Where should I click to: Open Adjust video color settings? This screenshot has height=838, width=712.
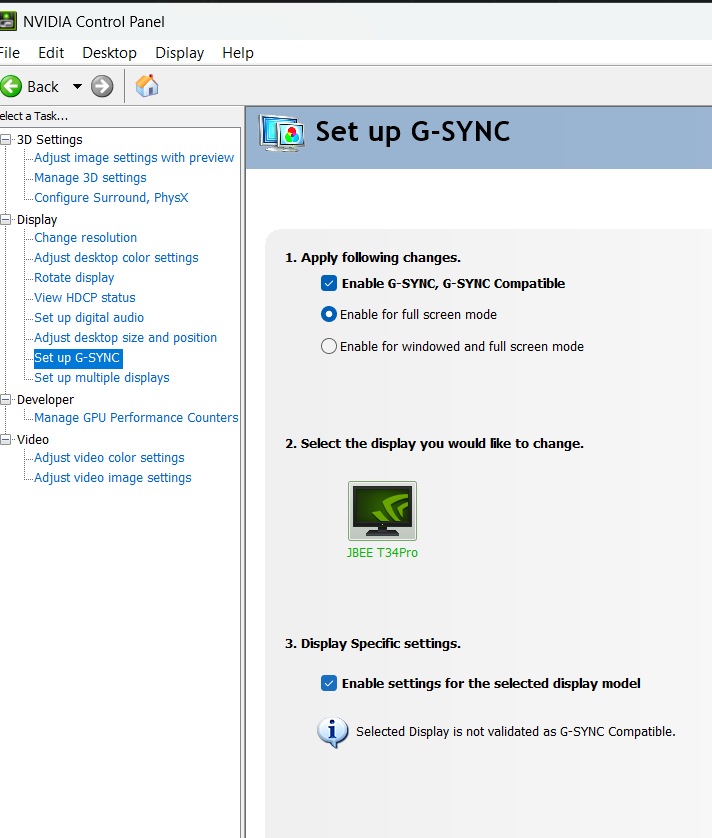[x=109, y=458]
